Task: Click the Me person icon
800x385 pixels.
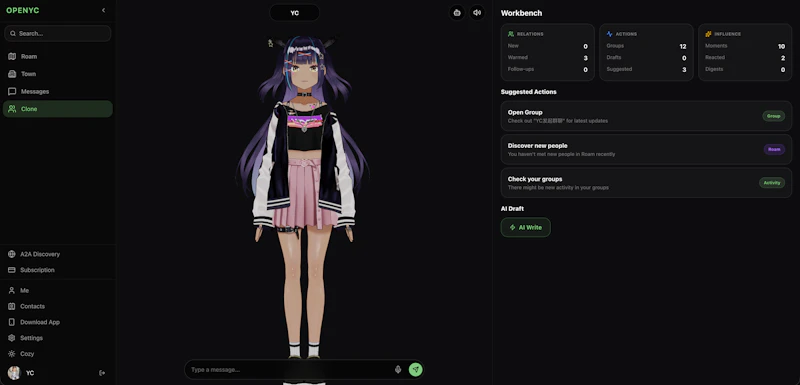Action: pos(12,290)
